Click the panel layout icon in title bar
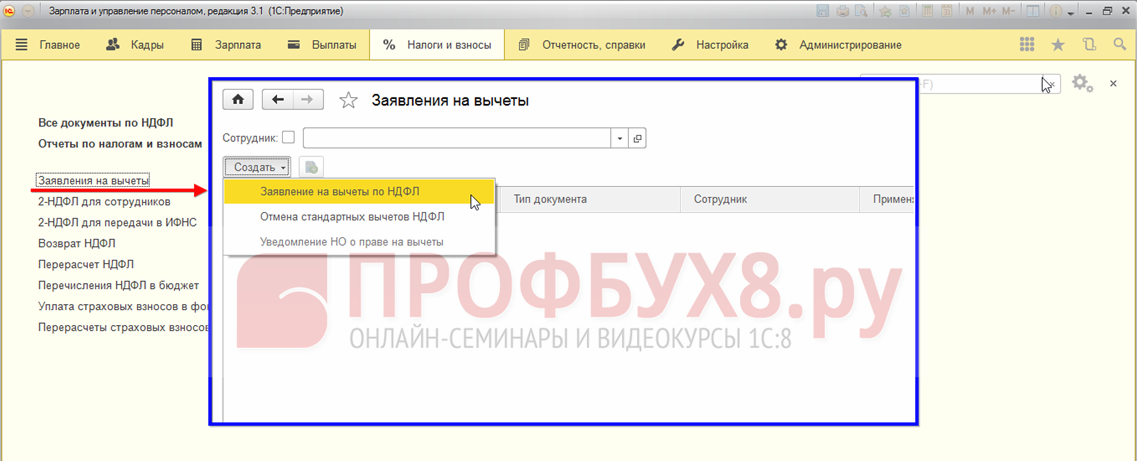 click(x=1032, y=12)
